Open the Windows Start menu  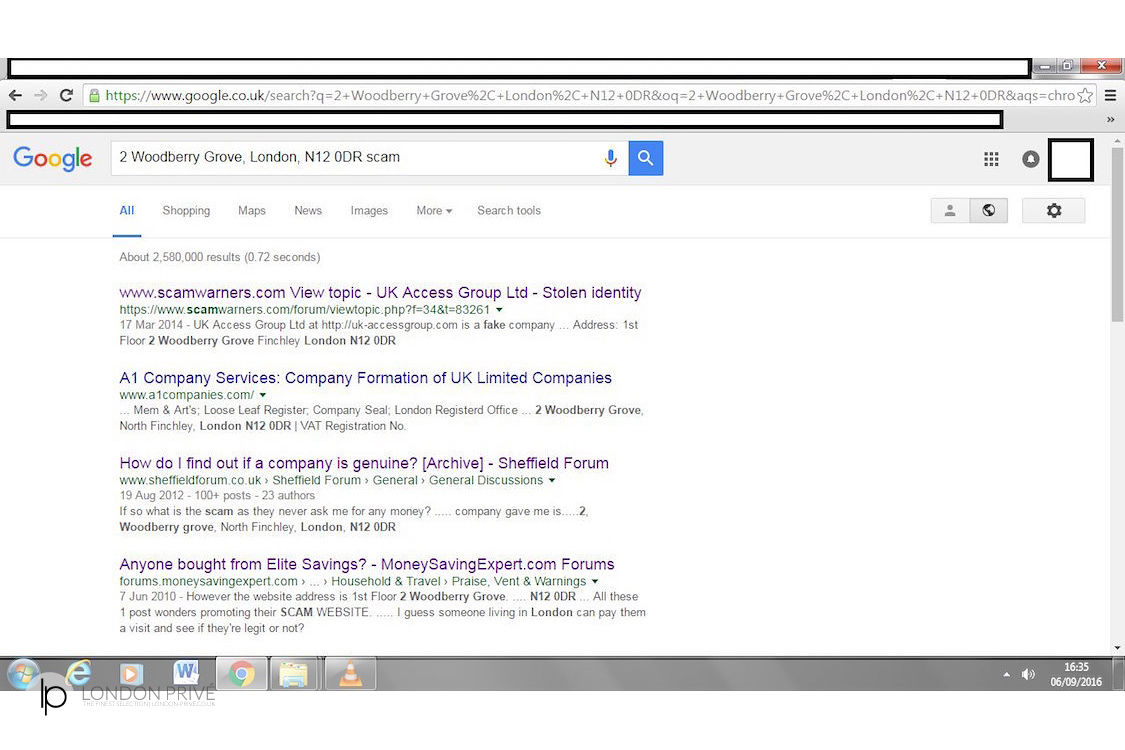click(23, 674)
